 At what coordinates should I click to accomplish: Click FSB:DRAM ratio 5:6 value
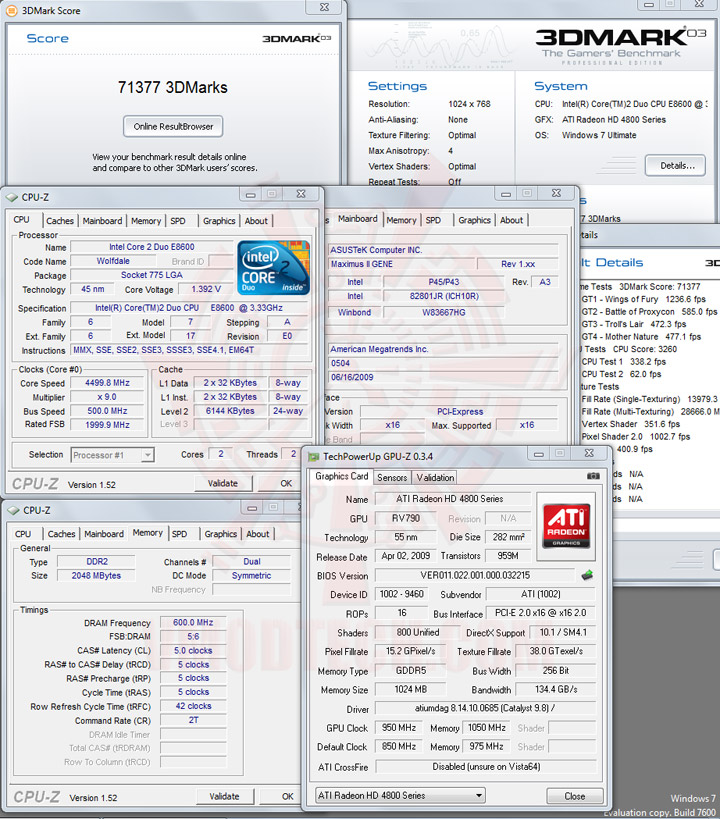193,637
